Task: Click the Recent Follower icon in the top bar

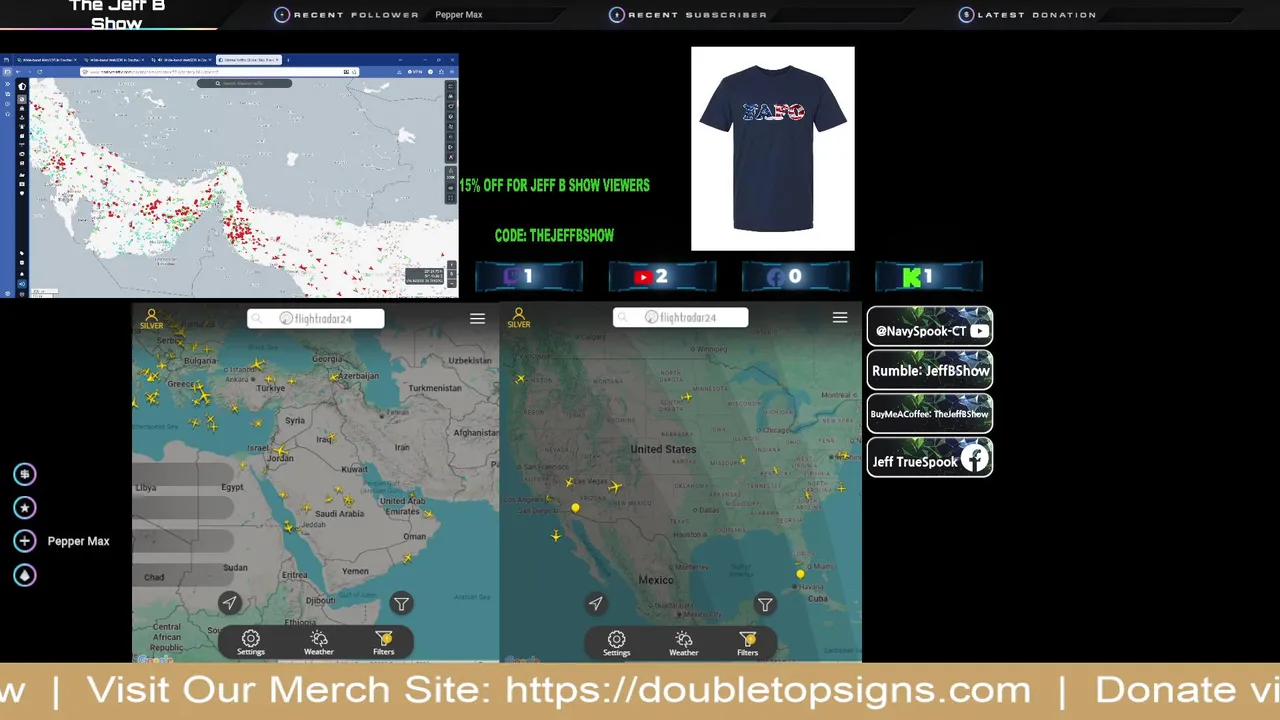Action: coord(282,15)
